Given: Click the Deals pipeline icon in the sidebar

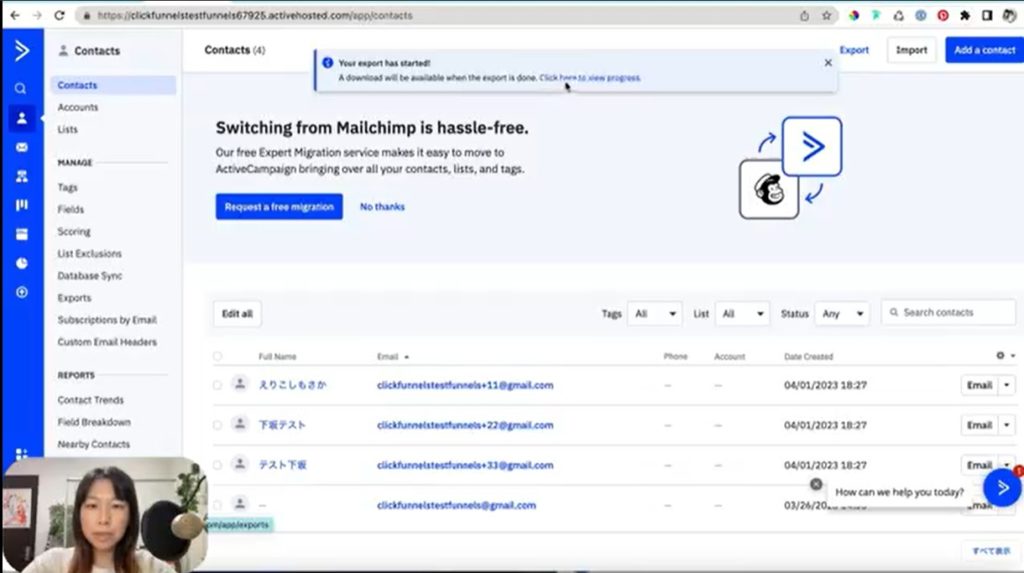Looking at the screenshot, I should coord(21,205).
